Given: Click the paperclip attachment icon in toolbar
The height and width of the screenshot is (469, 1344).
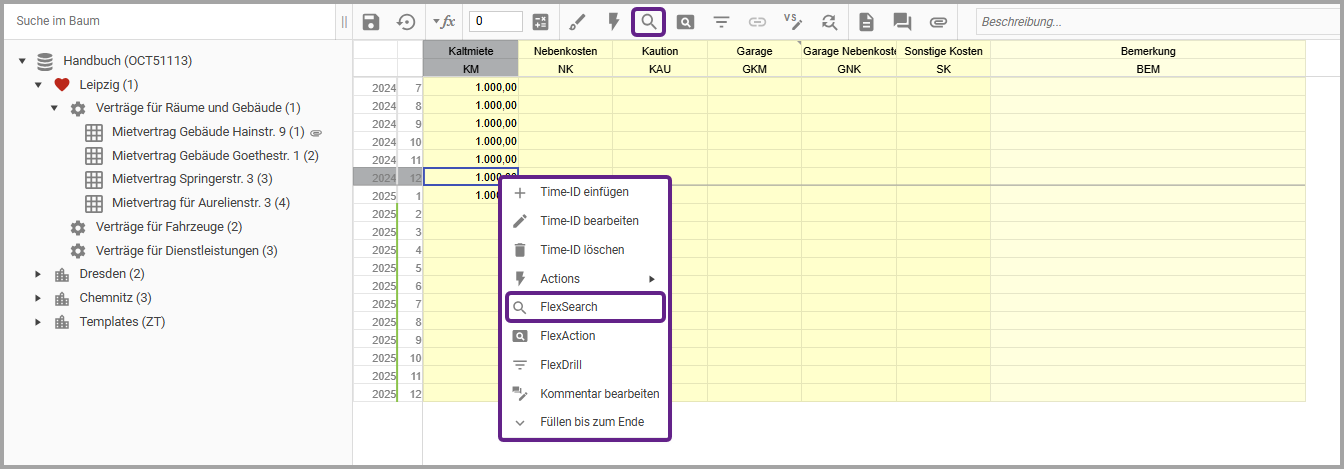Looking at the screenshot, I should click(938, 22).
